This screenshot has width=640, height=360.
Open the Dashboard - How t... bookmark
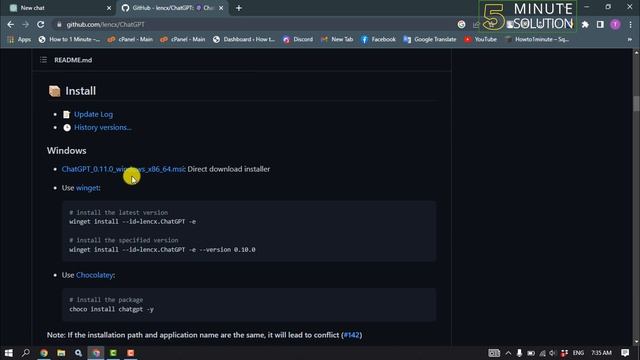click(244, 39)
